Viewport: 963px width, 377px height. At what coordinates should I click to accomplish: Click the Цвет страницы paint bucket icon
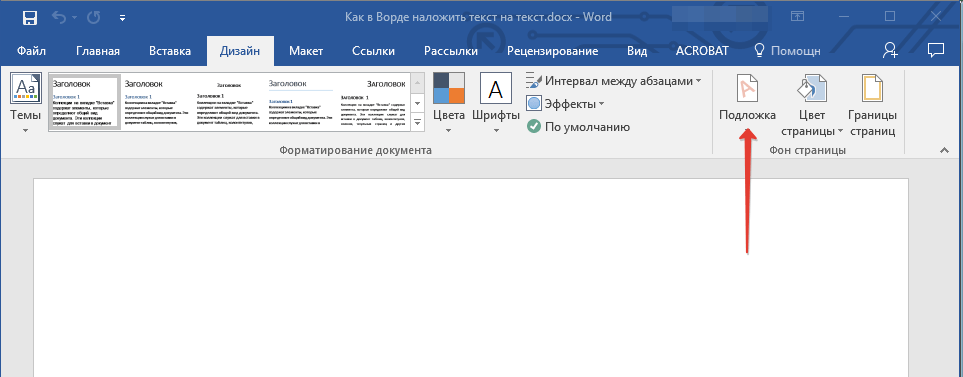click(811, 88)
